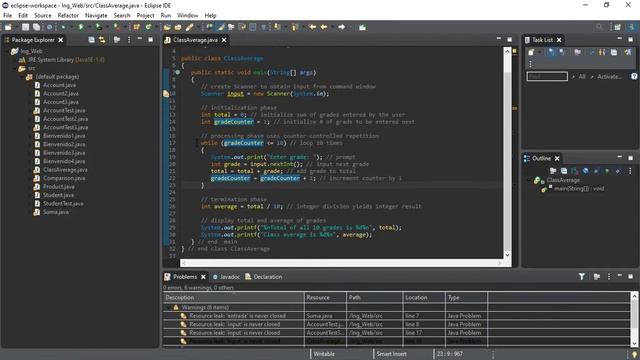Click the New Task icon in Task List
The height and width of the screenshot is (360, 640).
click(531, 52)
